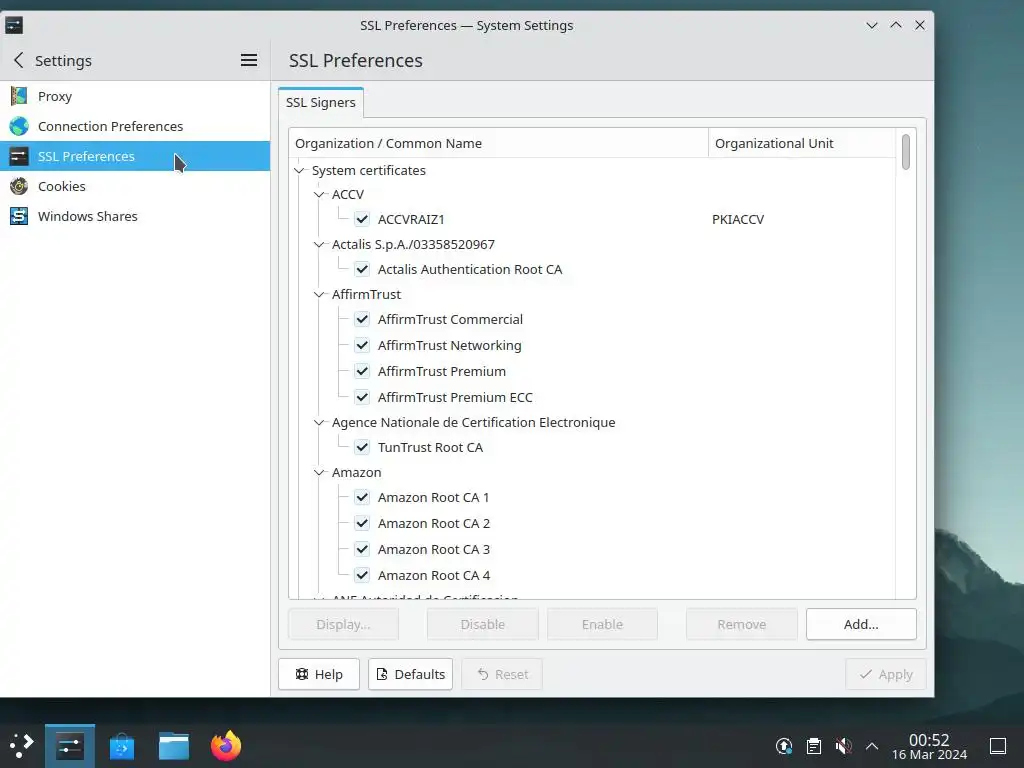Toggle the Amazon Root CA 4 checkbox
This screenshot has height=768, width=1024.
tap(362, 575)
